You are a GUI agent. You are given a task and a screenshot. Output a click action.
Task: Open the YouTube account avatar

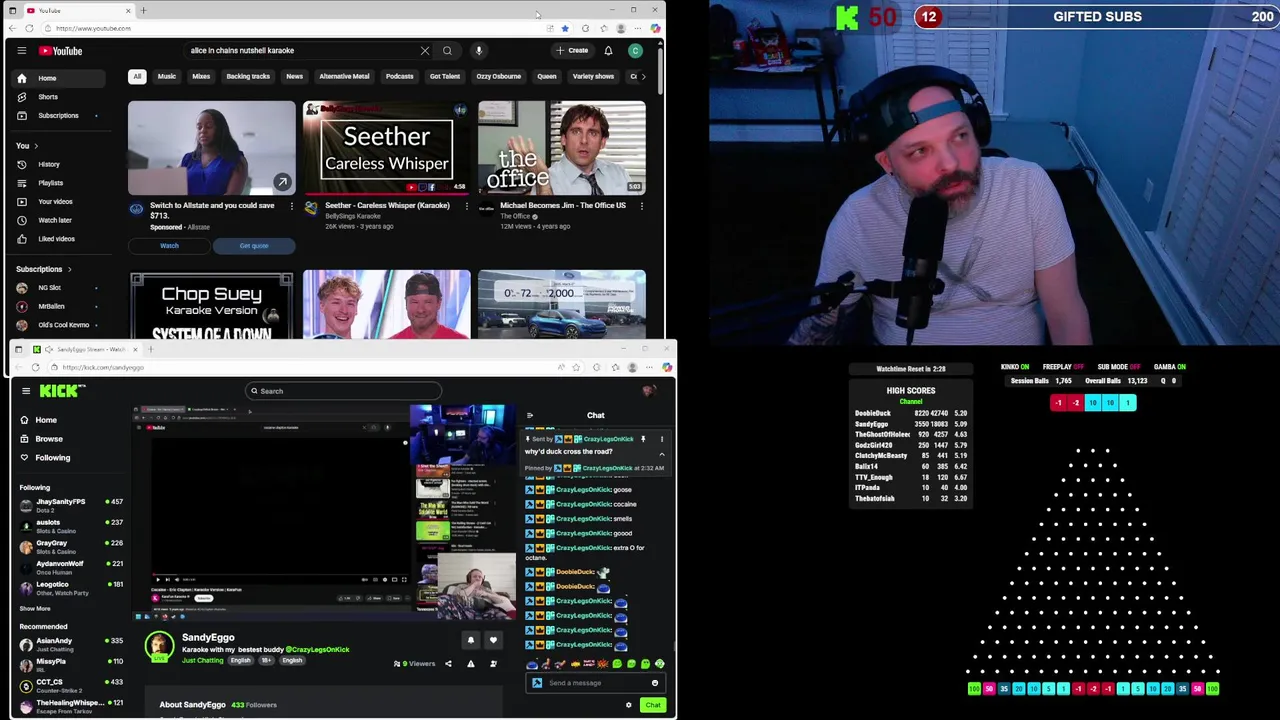pyautogui.click(x=635, y=50)
